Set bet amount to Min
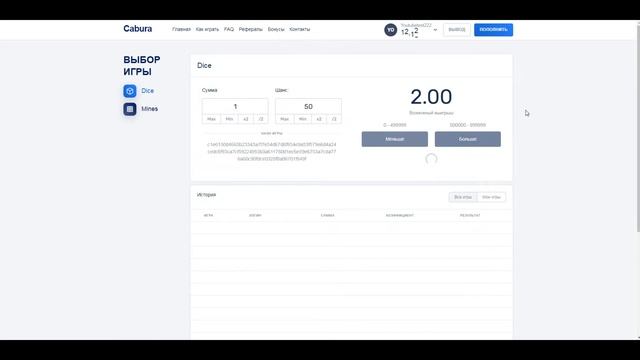This screenshot has width=640, height=360. coord(229,119)
